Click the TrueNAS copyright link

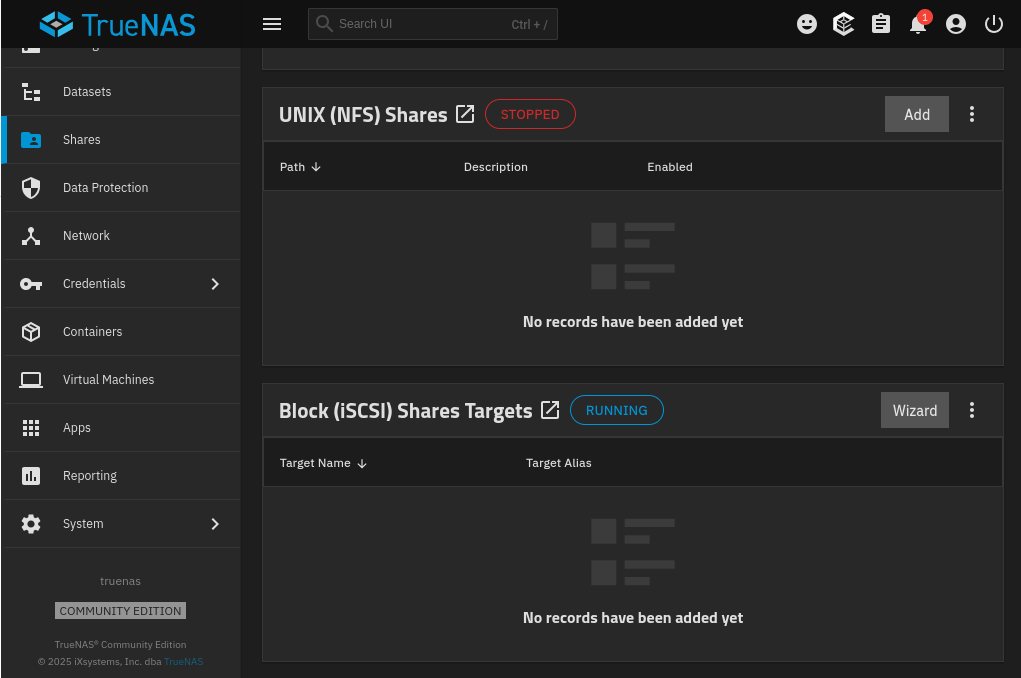click(x=183, y=662)
